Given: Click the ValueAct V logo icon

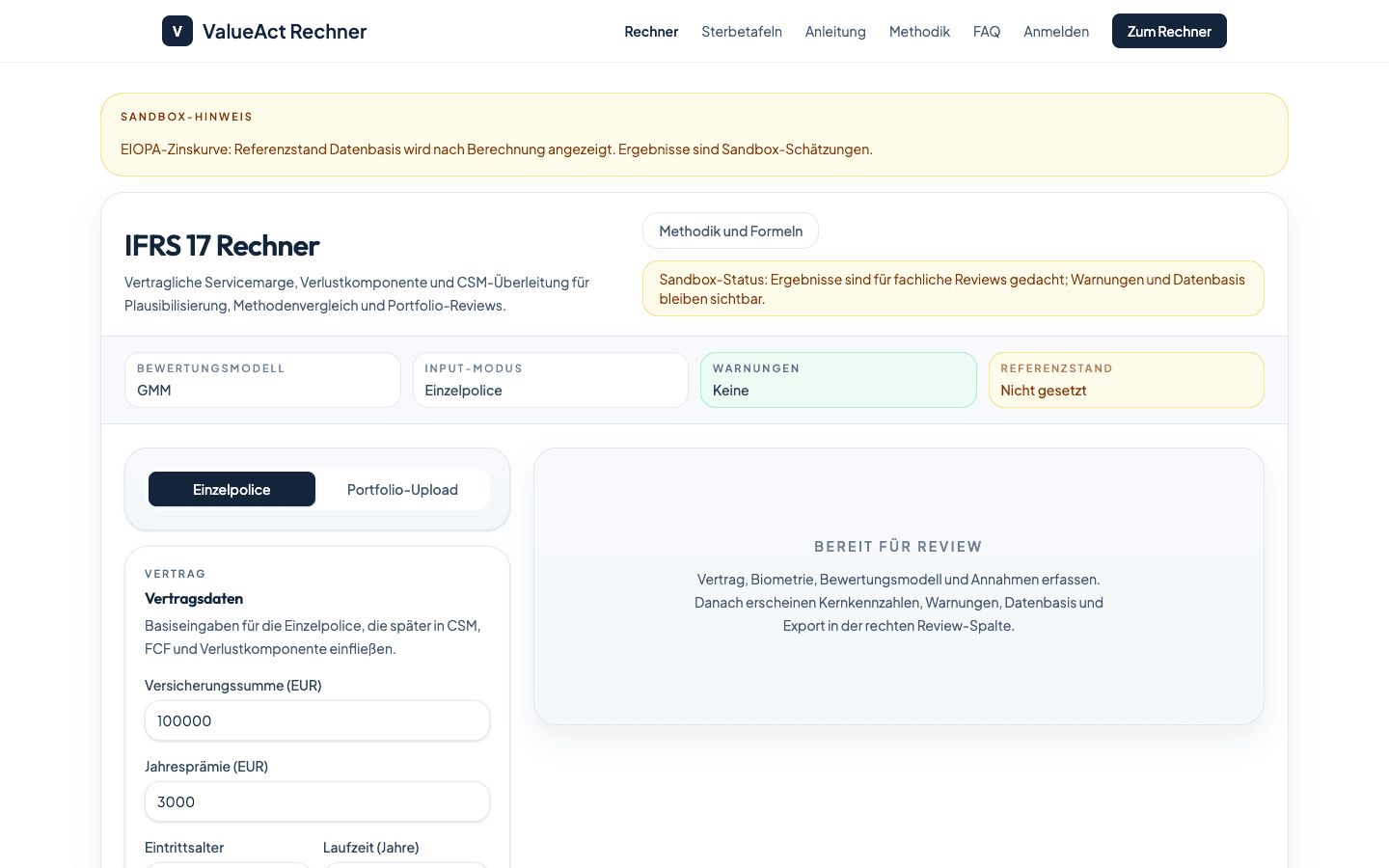Looking at the screenshot, I should [177, 31].
